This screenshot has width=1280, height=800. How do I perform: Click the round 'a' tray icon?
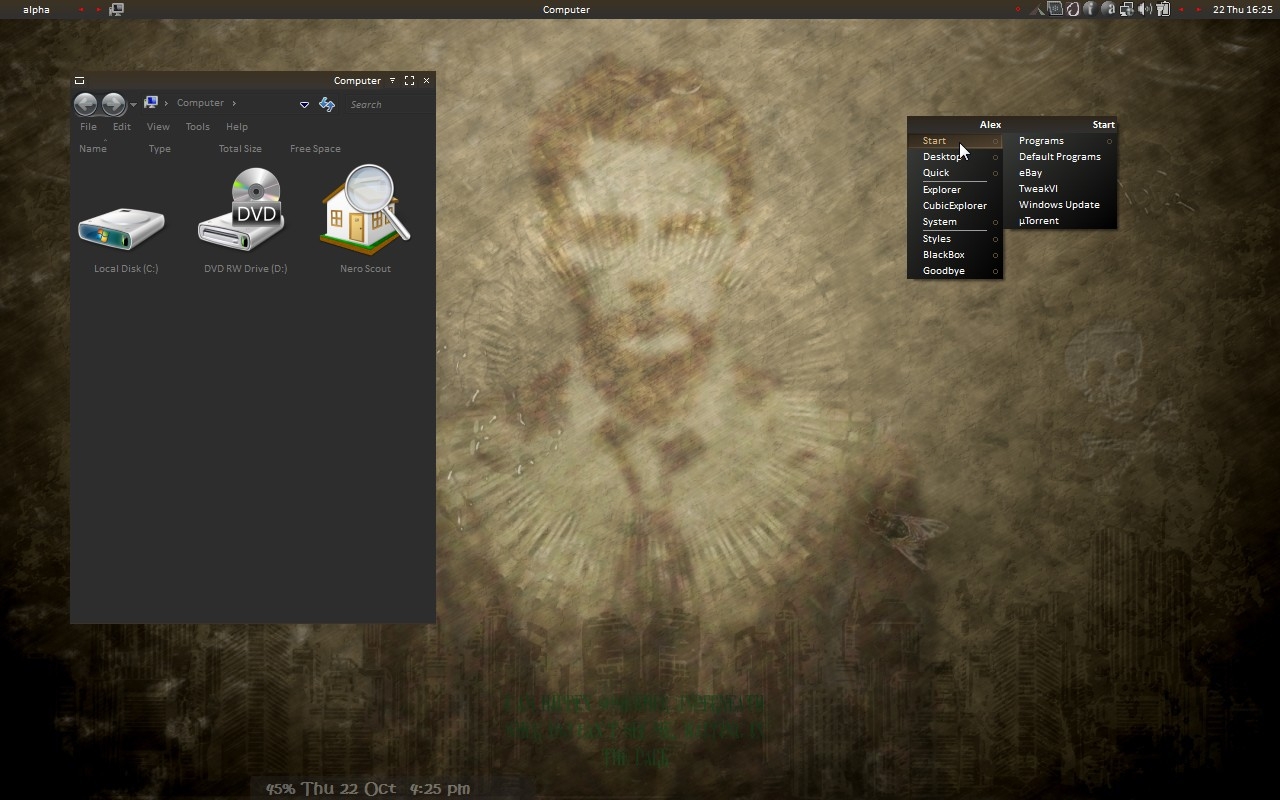tap(1108, 9)
